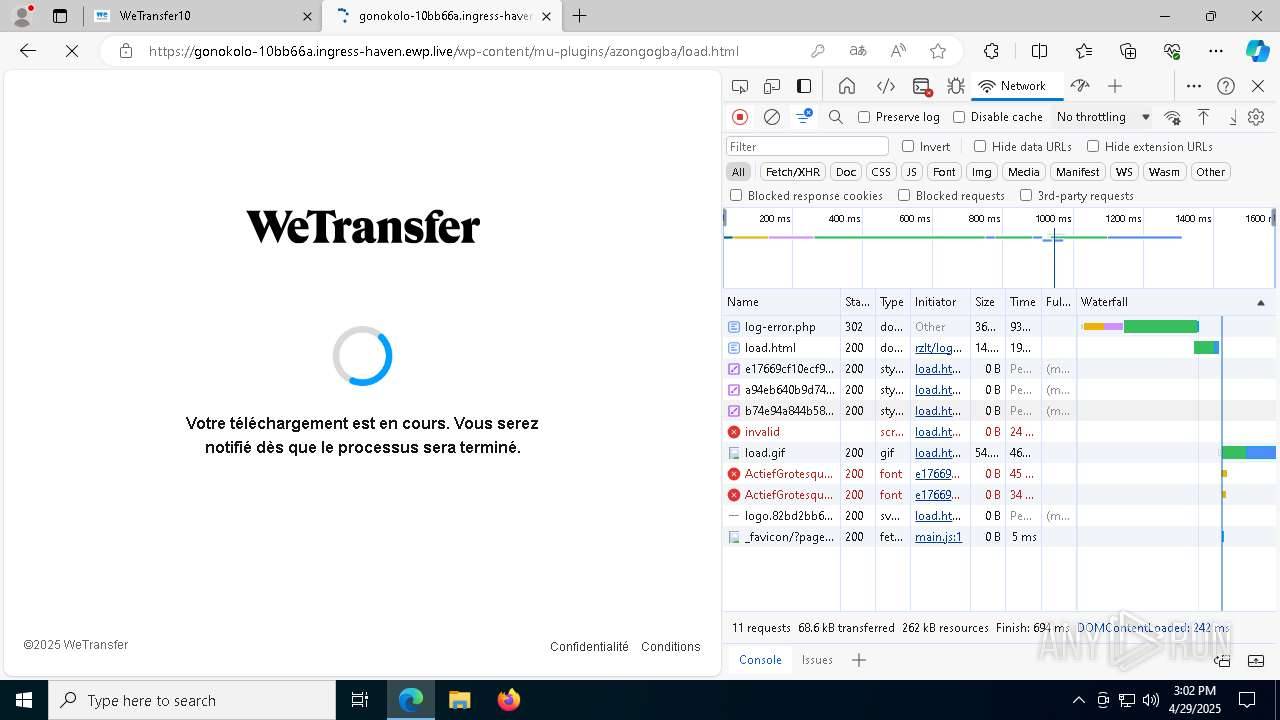The image size is (1280, 720).
Task: Open the Copilot icon in browser toolbar
Action: pyautogui.click(x=1257, y=51)
